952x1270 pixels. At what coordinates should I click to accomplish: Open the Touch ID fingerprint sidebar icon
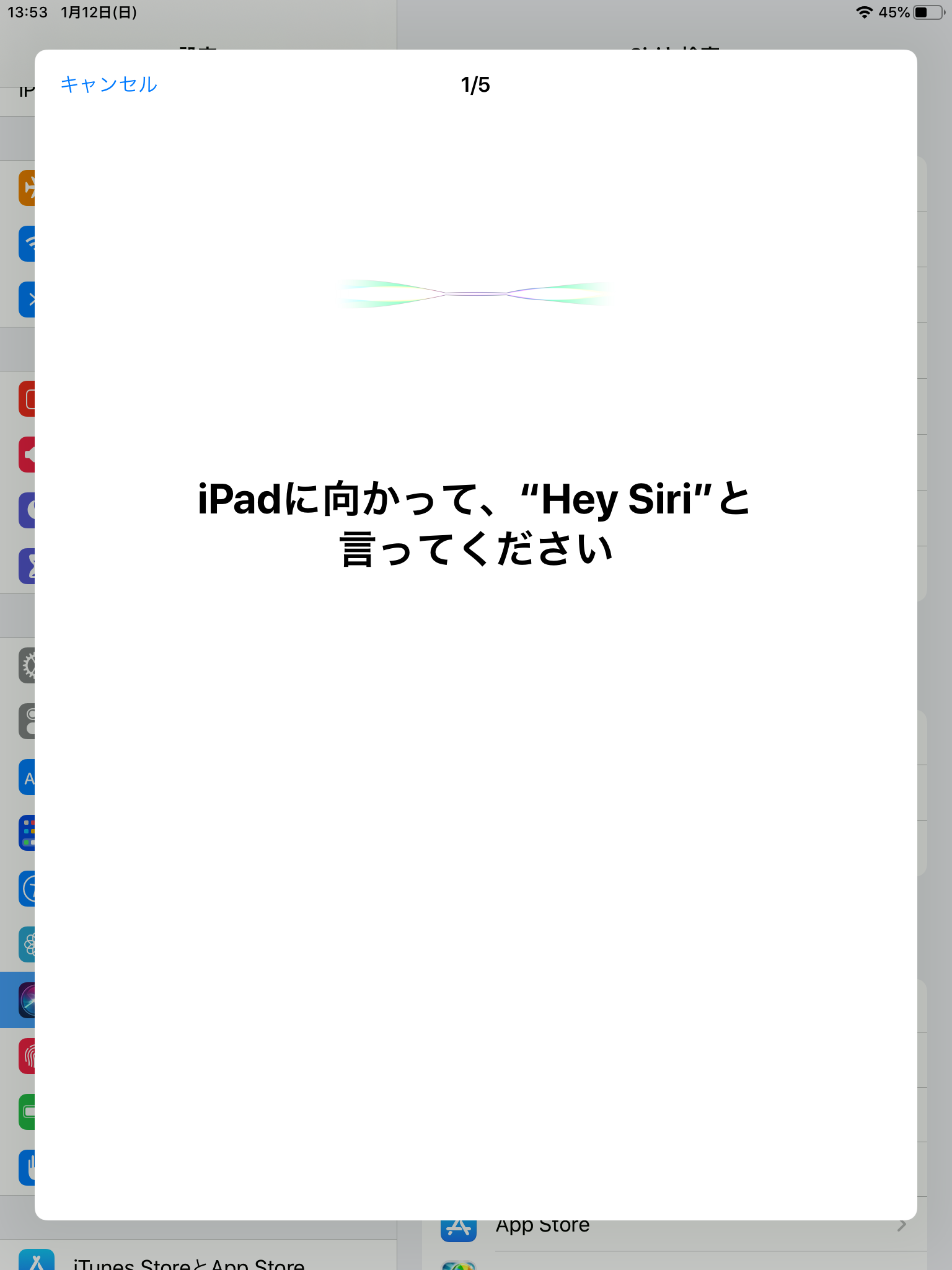[27, 1056]
